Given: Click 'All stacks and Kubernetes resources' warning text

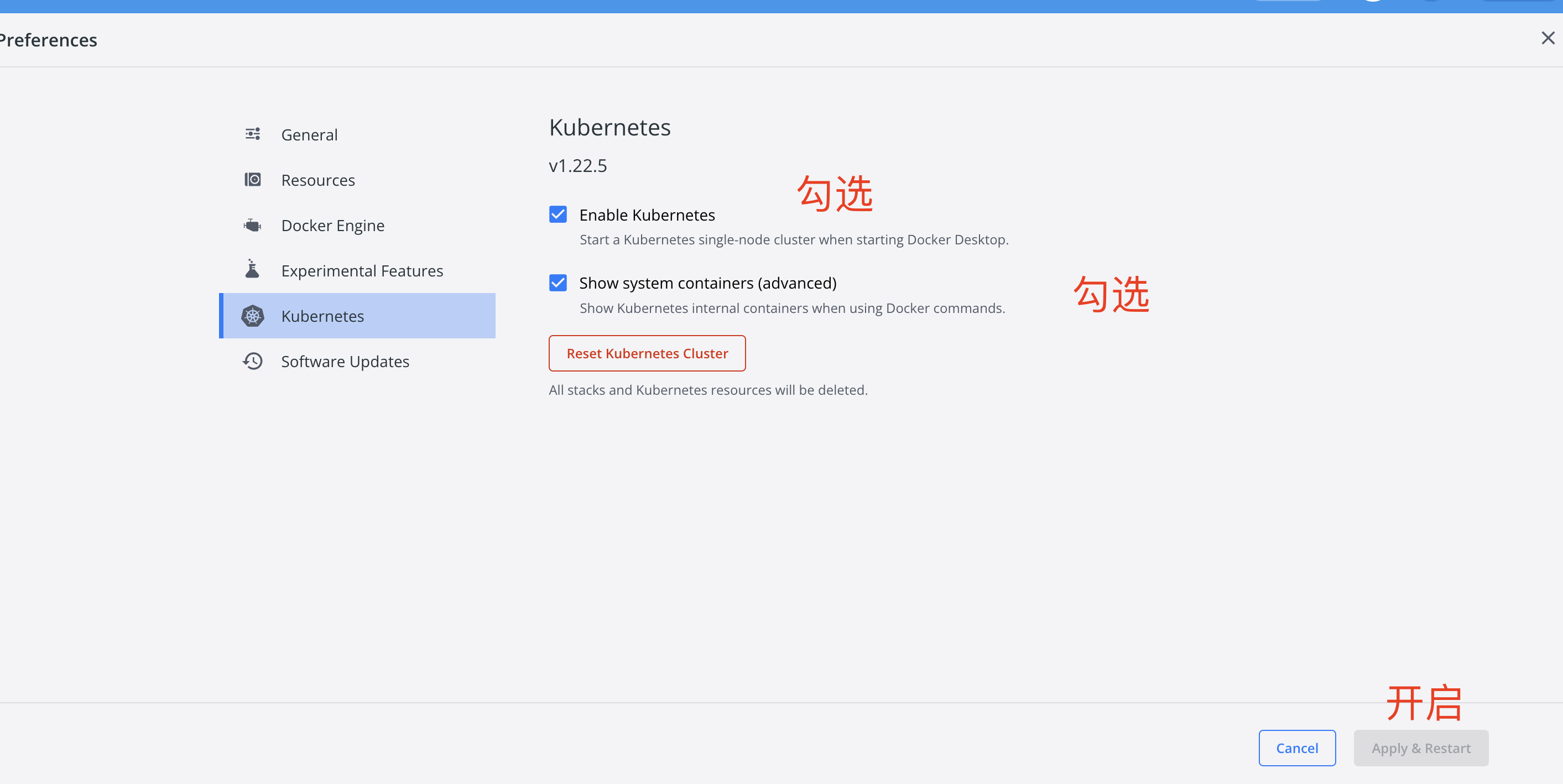Looking at the screenshot, I should pos(708,390).
